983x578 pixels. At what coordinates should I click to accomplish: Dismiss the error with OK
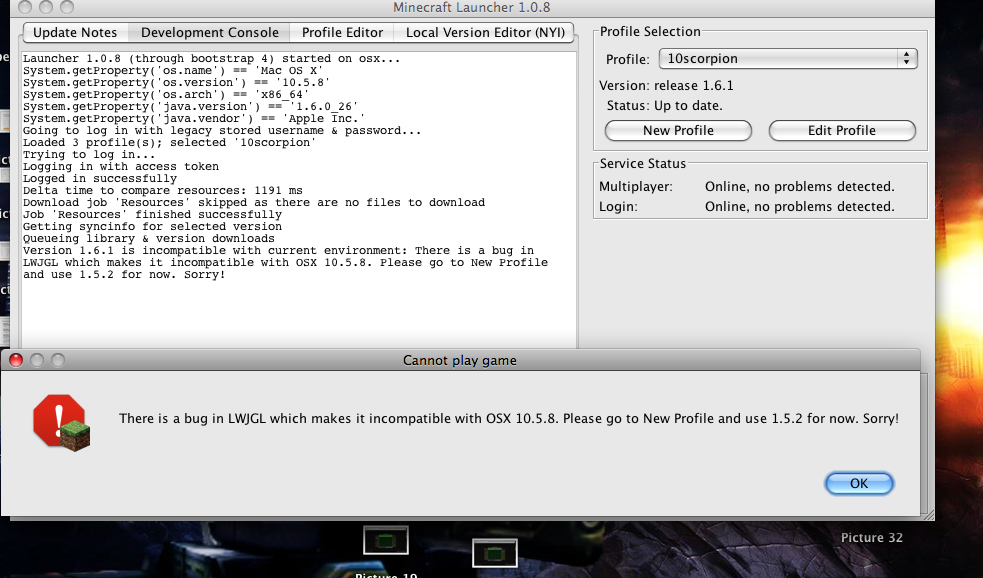(x=858, y=483)
